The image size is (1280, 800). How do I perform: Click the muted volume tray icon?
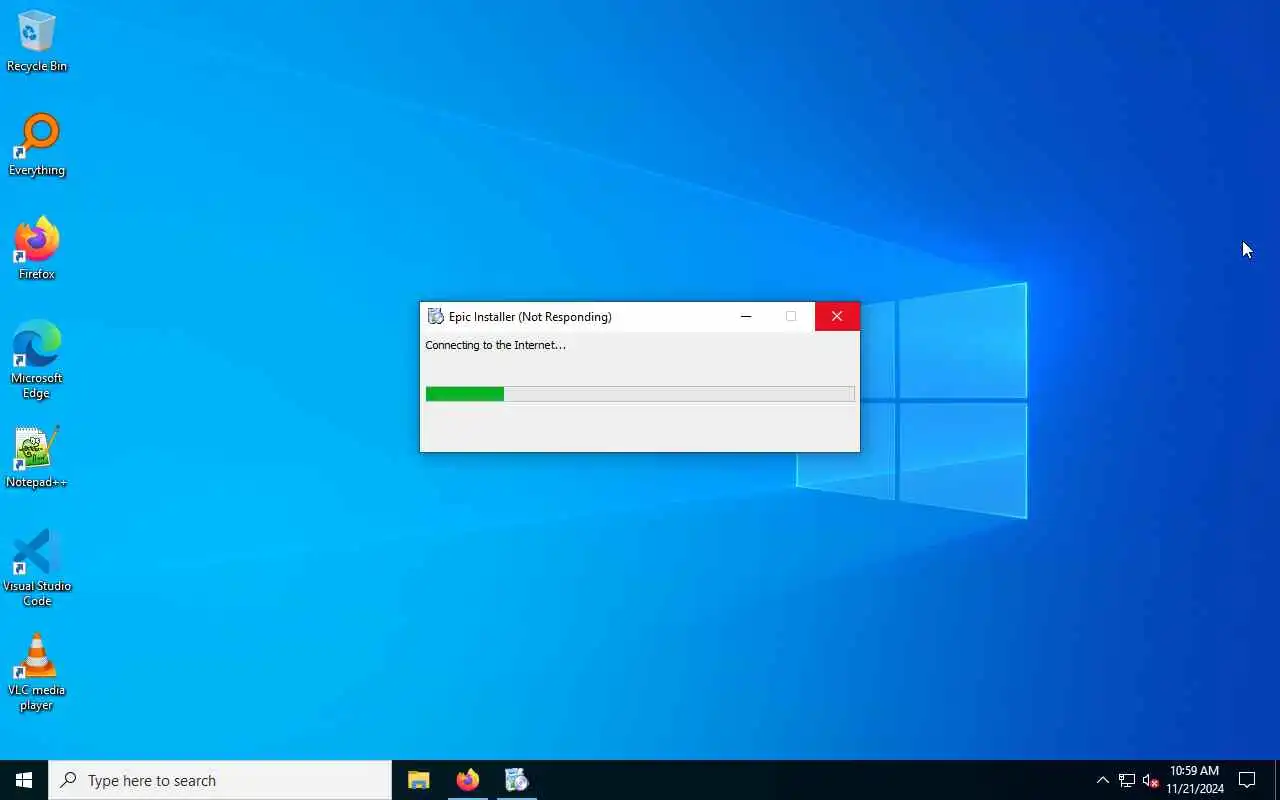[1150, 780]
